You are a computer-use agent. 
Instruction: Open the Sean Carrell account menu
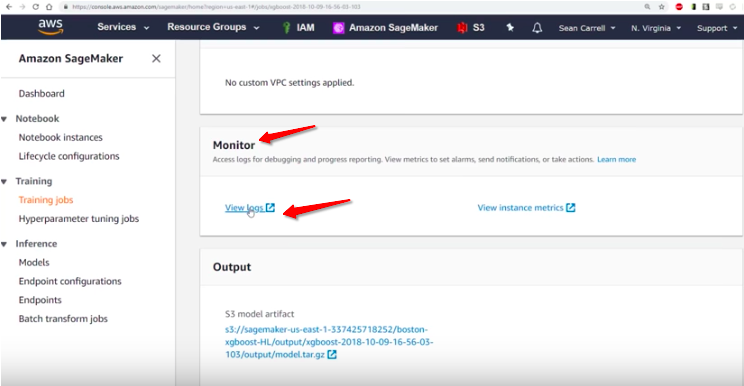tap(587, 28)
